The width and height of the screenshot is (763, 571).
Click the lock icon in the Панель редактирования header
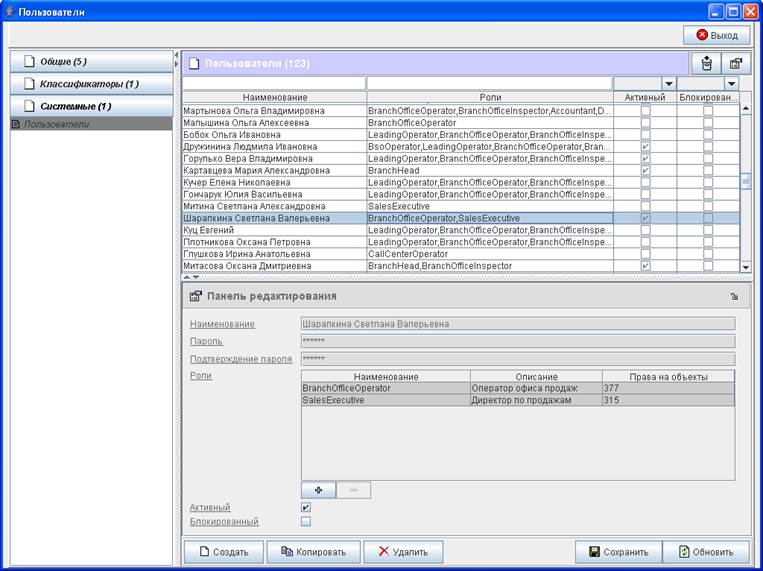734,297
